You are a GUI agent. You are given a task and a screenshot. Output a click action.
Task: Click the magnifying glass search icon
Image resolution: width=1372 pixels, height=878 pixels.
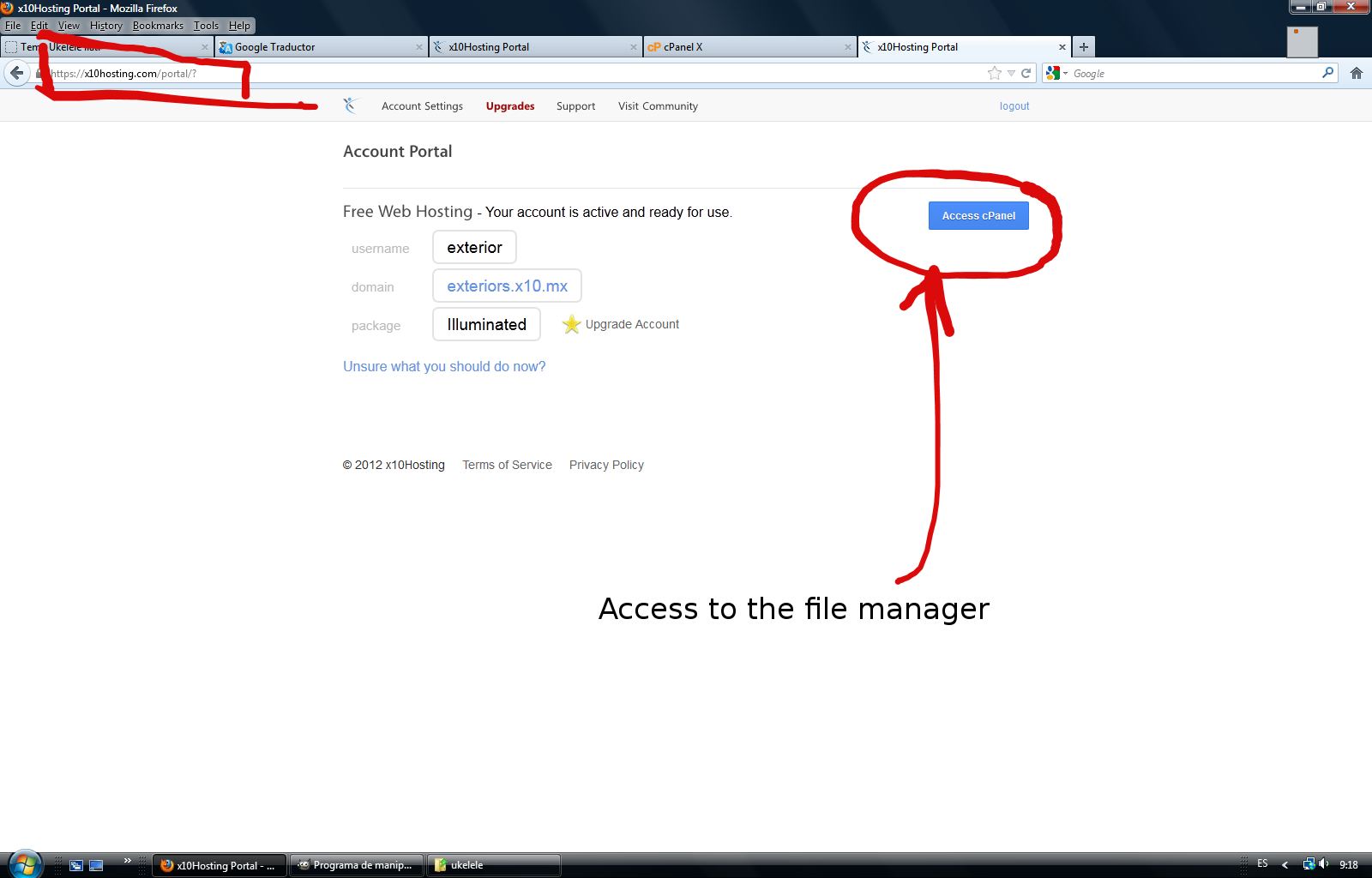coord(1327,73)
